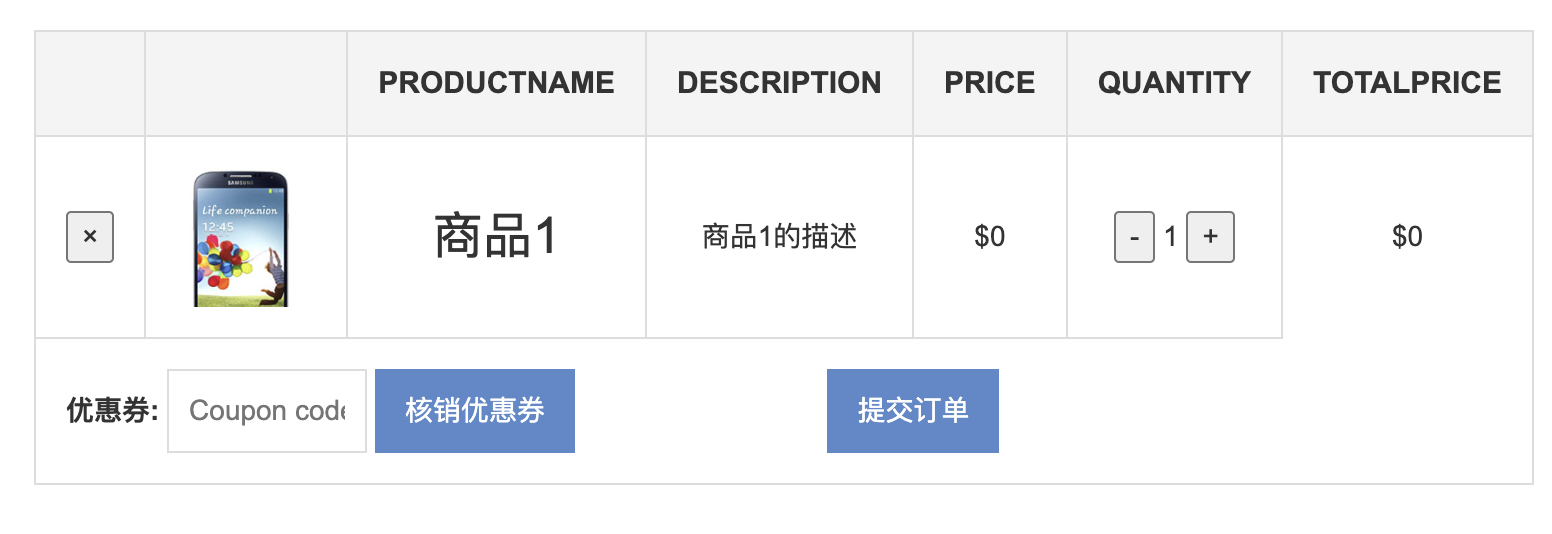Submit the order via 提交订单

tap(912, 411)
